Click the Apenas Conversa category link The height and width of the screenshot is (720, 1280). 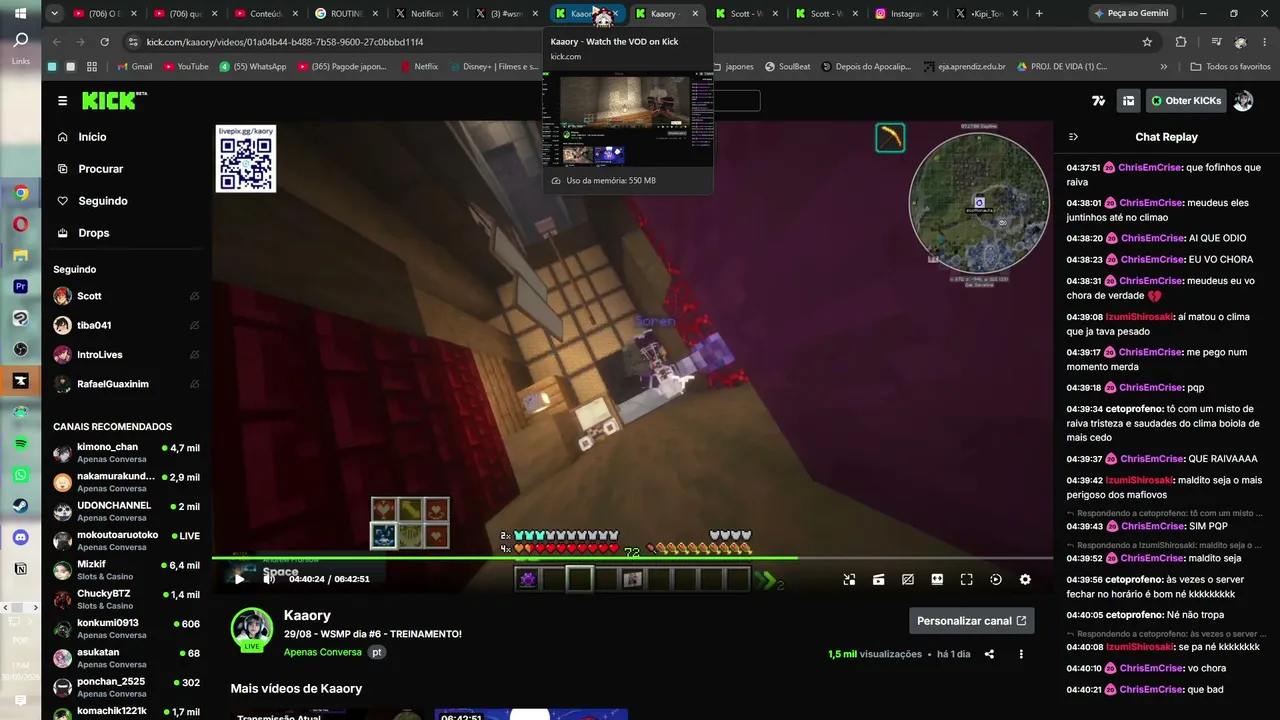[x=322, y=652]
